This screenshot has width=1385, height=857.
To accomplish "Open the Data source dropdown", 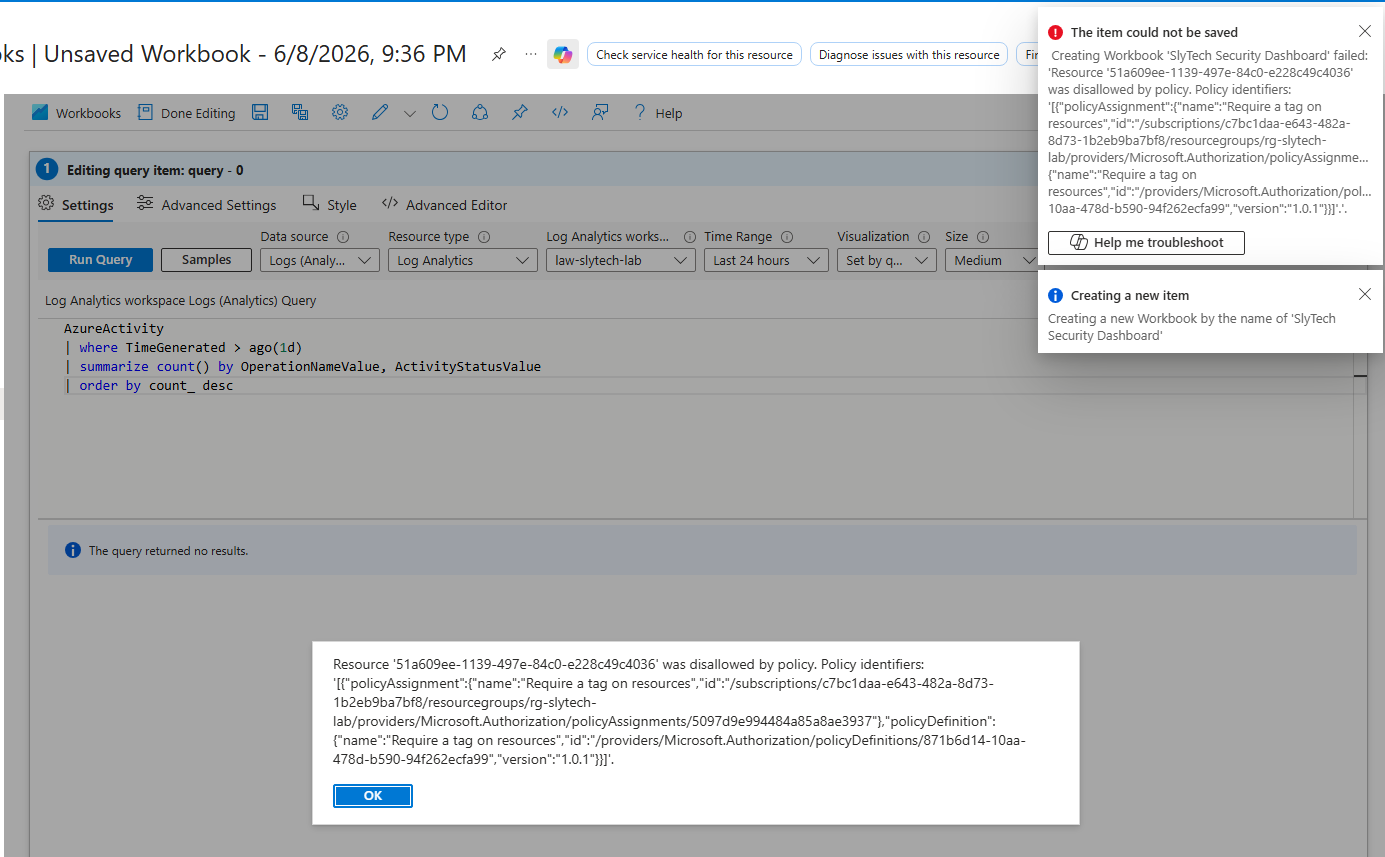I will 320,260.
